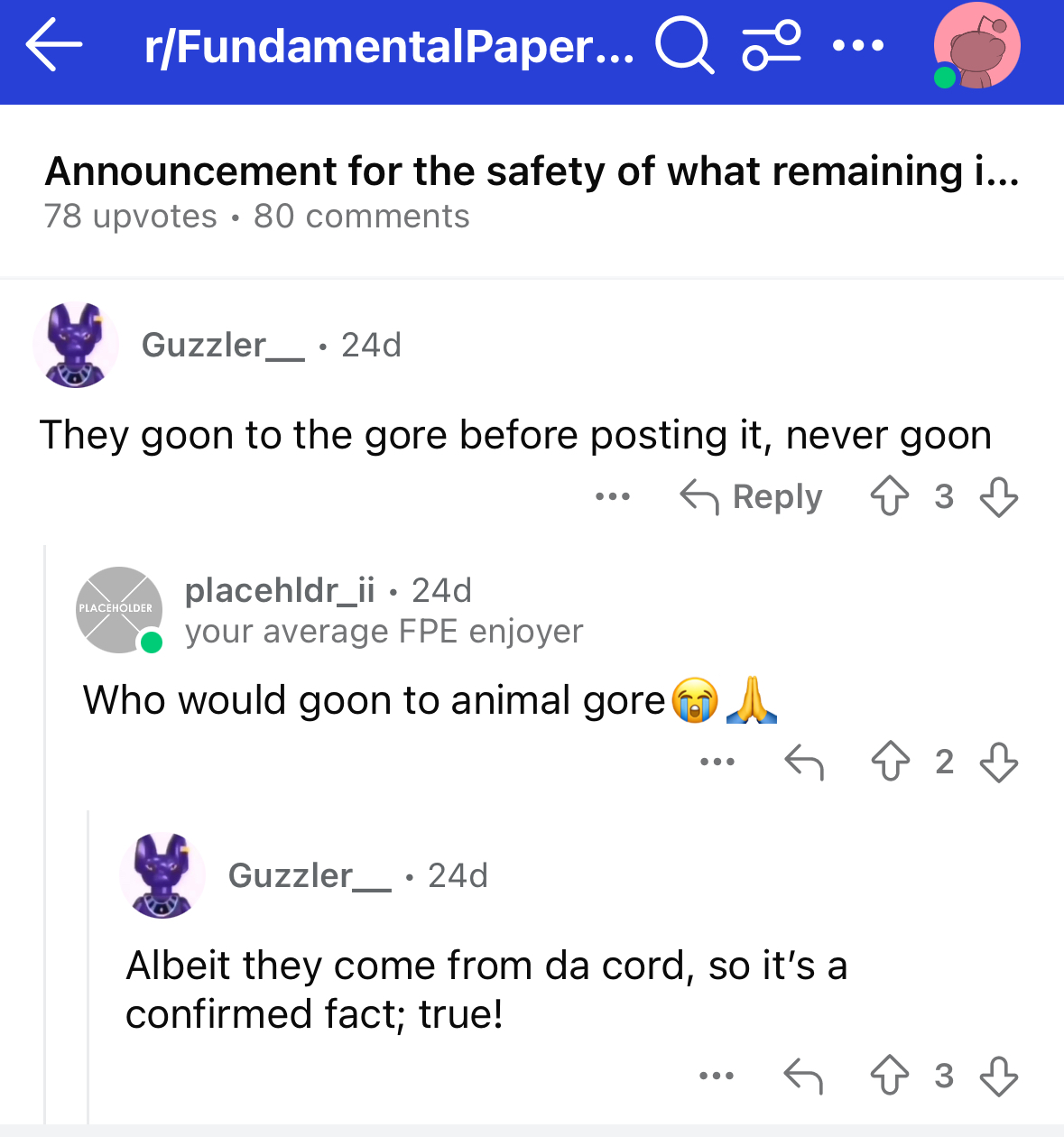Downvote the 'confirmed fact; true!' comment
The image size is (1064, 1137).
point(998,1076)
